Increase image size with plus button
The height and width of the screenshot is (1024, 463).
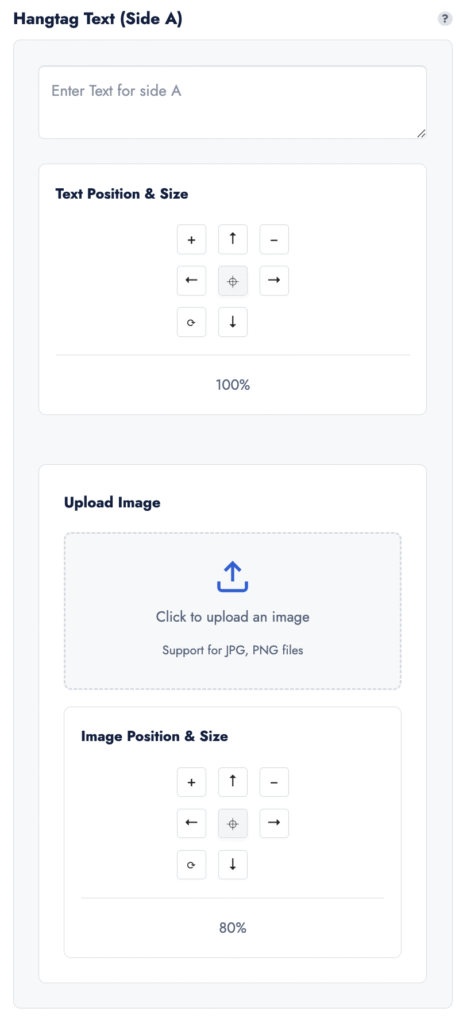point(191,782)
